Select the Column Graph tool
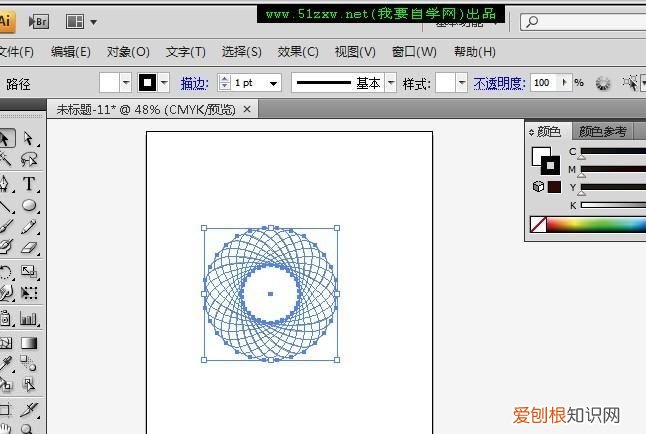The image size is (646, 434). point(29,318)
